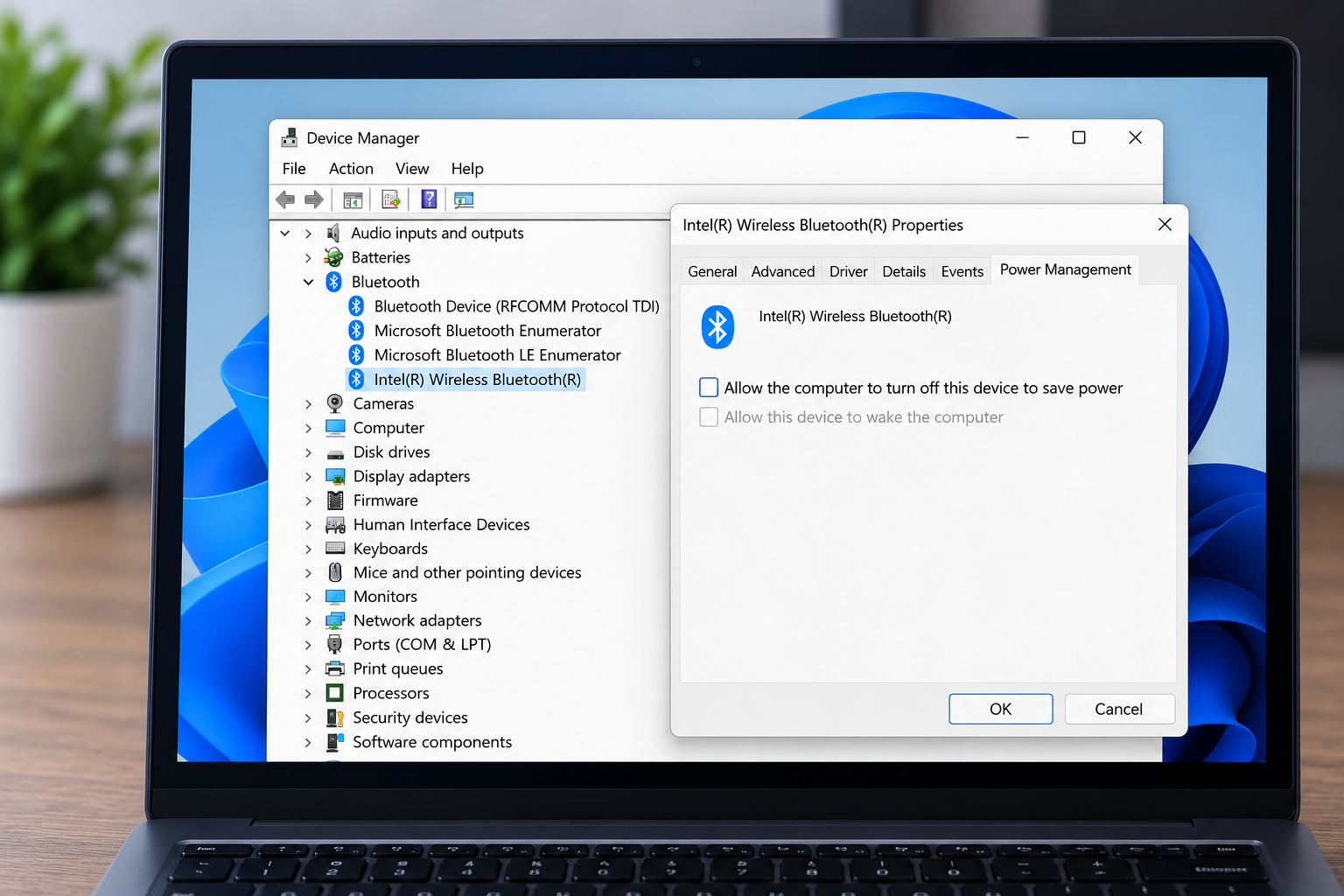Click the Disk drives category icon
This screenshot has height=896, width=1344.
coord(335,453)
